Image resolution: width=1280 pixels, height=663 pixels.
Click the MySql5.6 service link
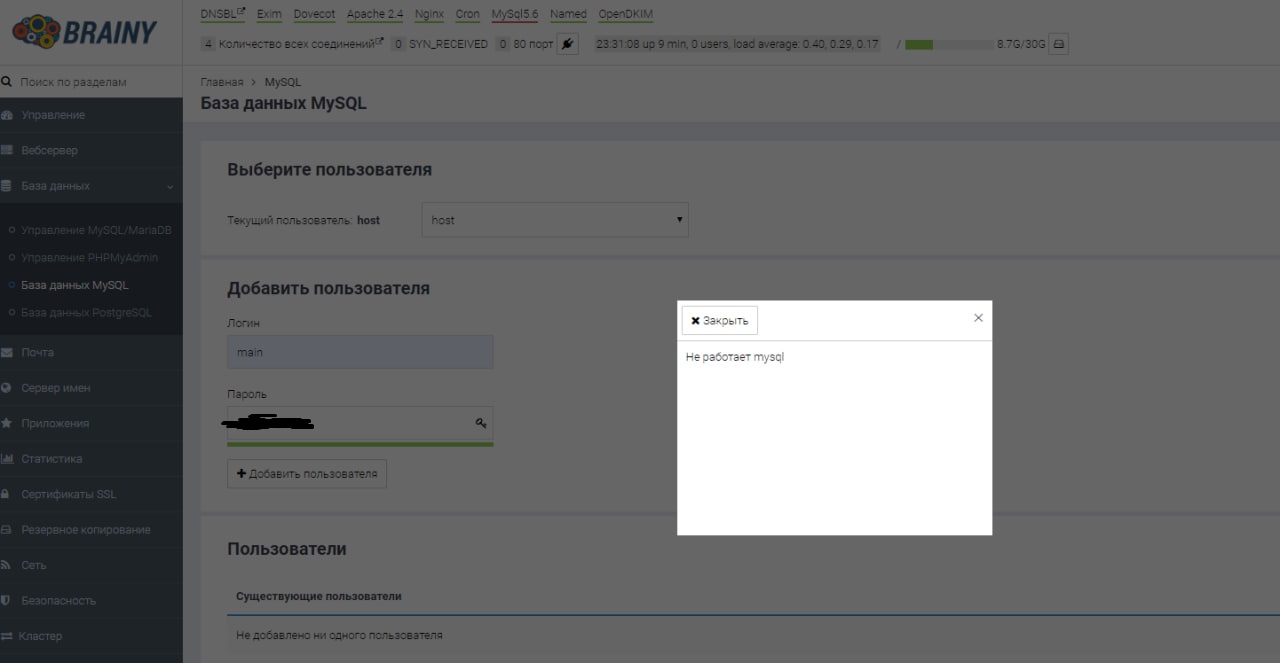tap(514, 14)
